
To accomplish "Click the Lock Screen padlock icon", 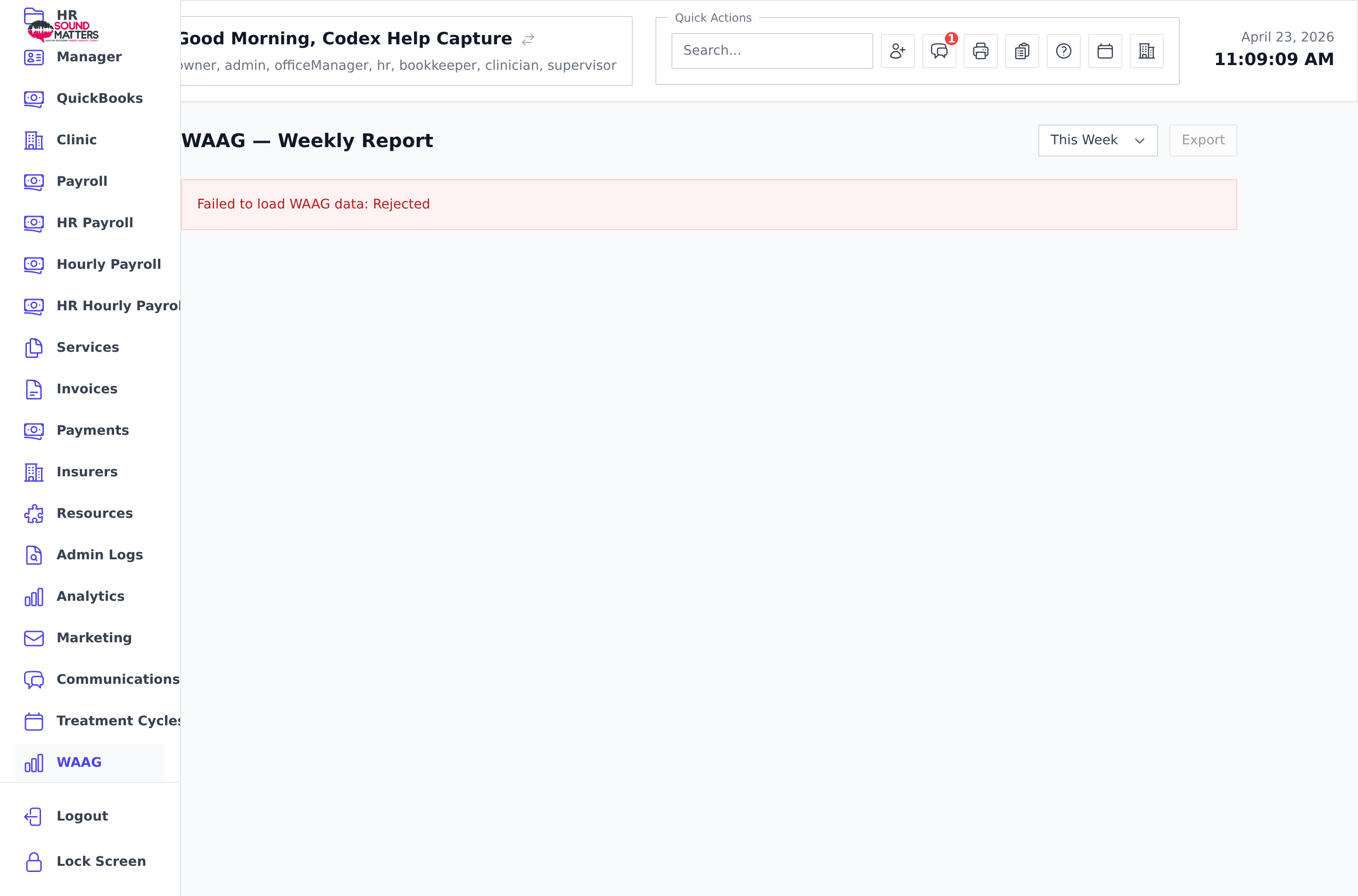I will (x=33, y=862).
